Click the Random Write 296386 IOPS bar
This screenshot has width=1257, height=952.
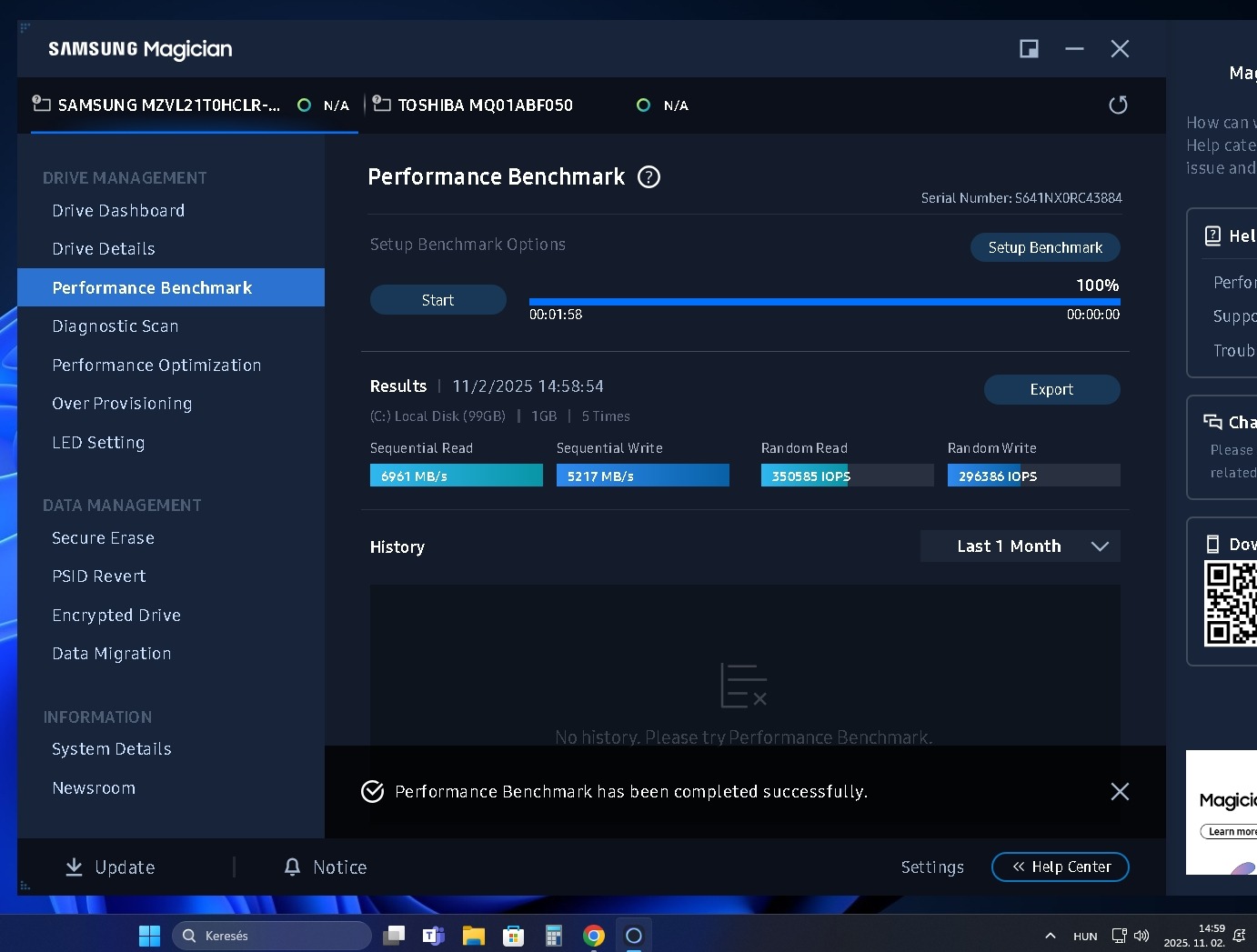(1034, 476)
